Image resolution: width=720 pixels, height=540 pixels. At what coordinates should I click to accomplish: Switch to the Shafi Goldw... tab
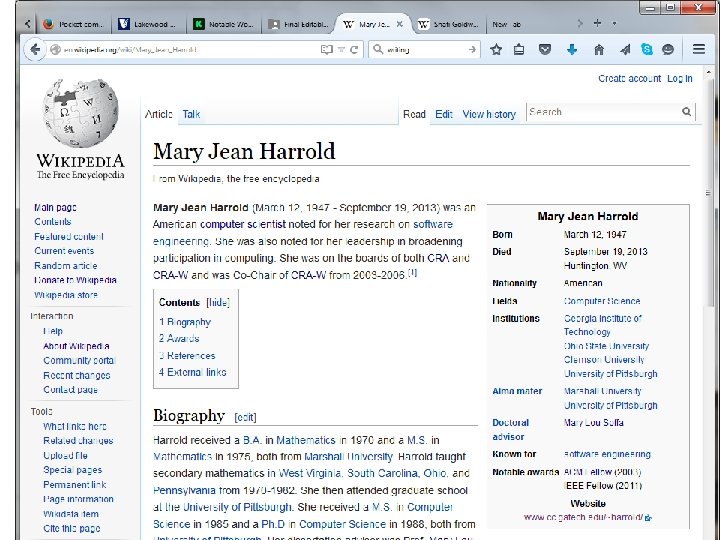pyautogui.click(x=450, y=24)
